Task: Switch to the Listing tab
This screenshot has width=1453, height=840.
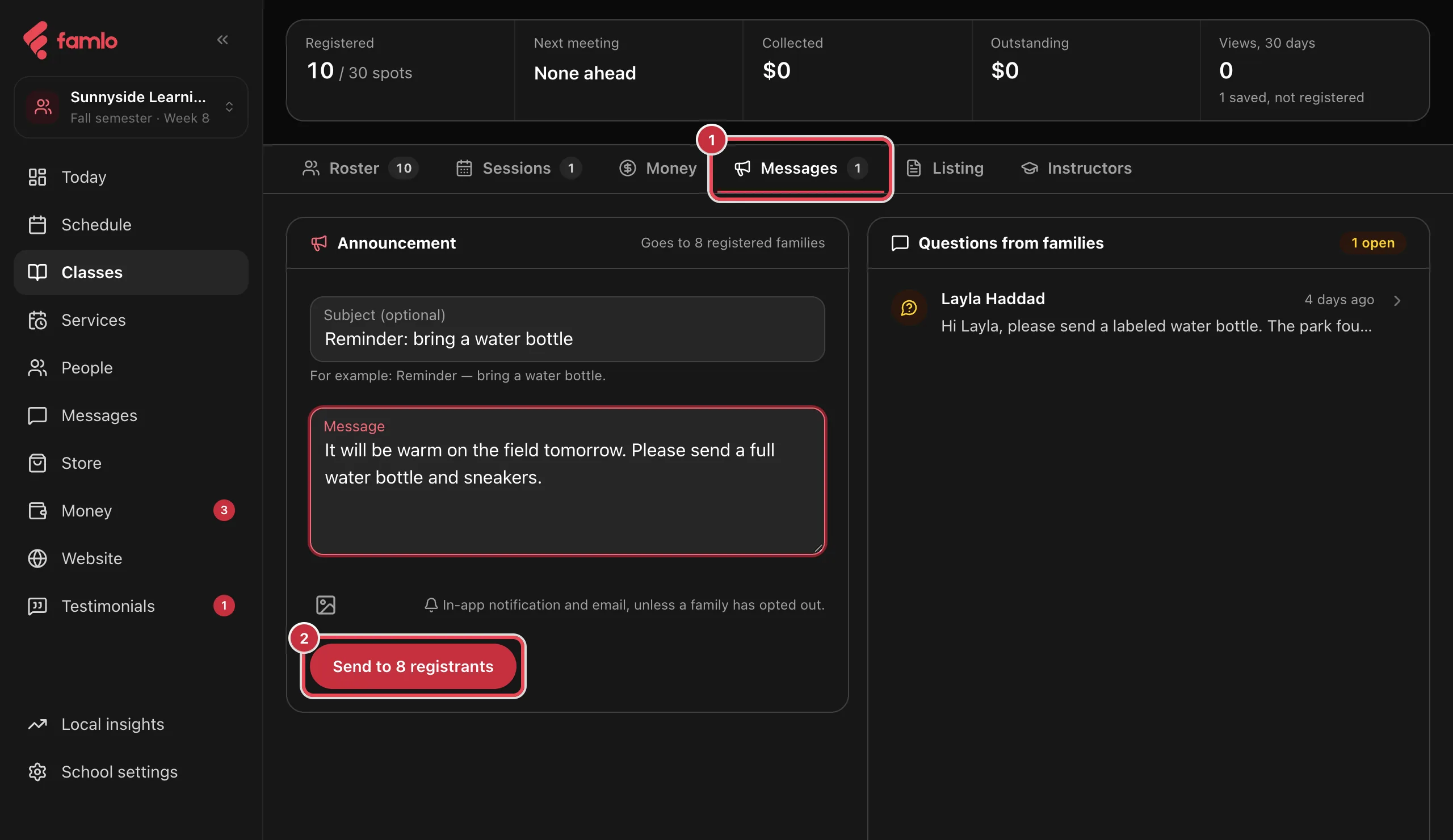Action: coord(944,169)
